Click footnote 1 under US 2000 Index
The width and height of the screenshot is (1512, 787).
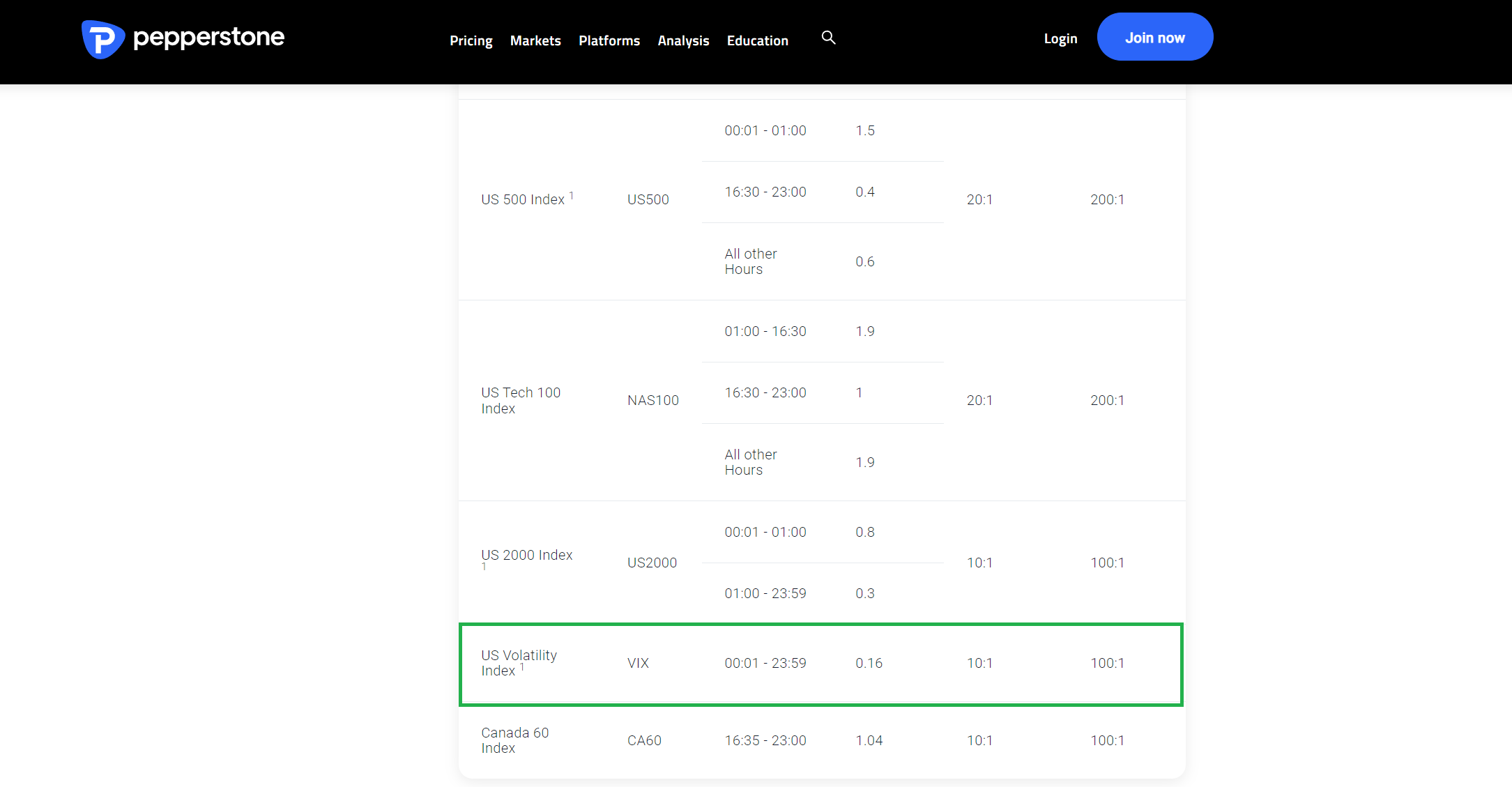point(484,567)
